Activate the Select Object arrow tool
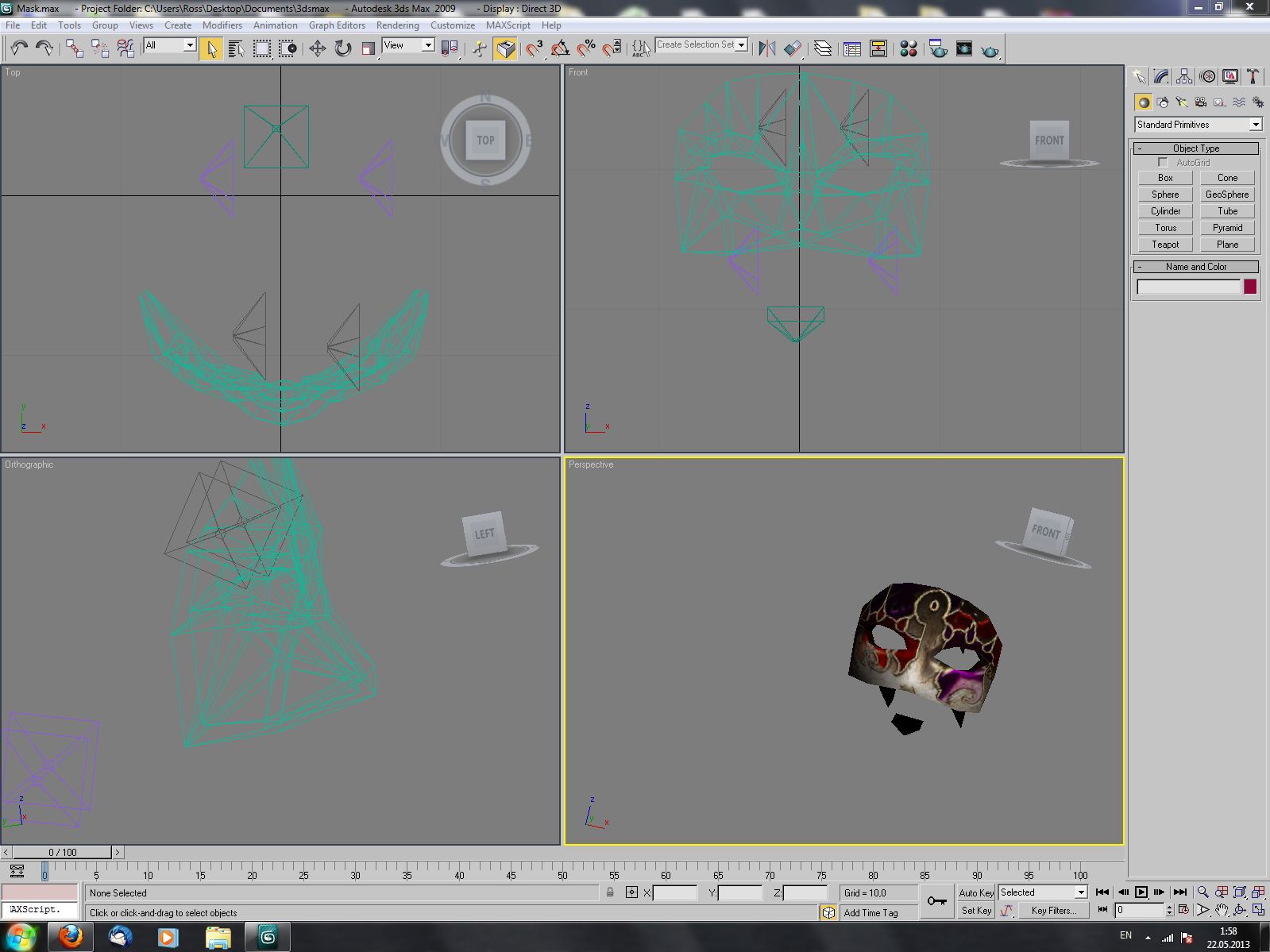 210,49
